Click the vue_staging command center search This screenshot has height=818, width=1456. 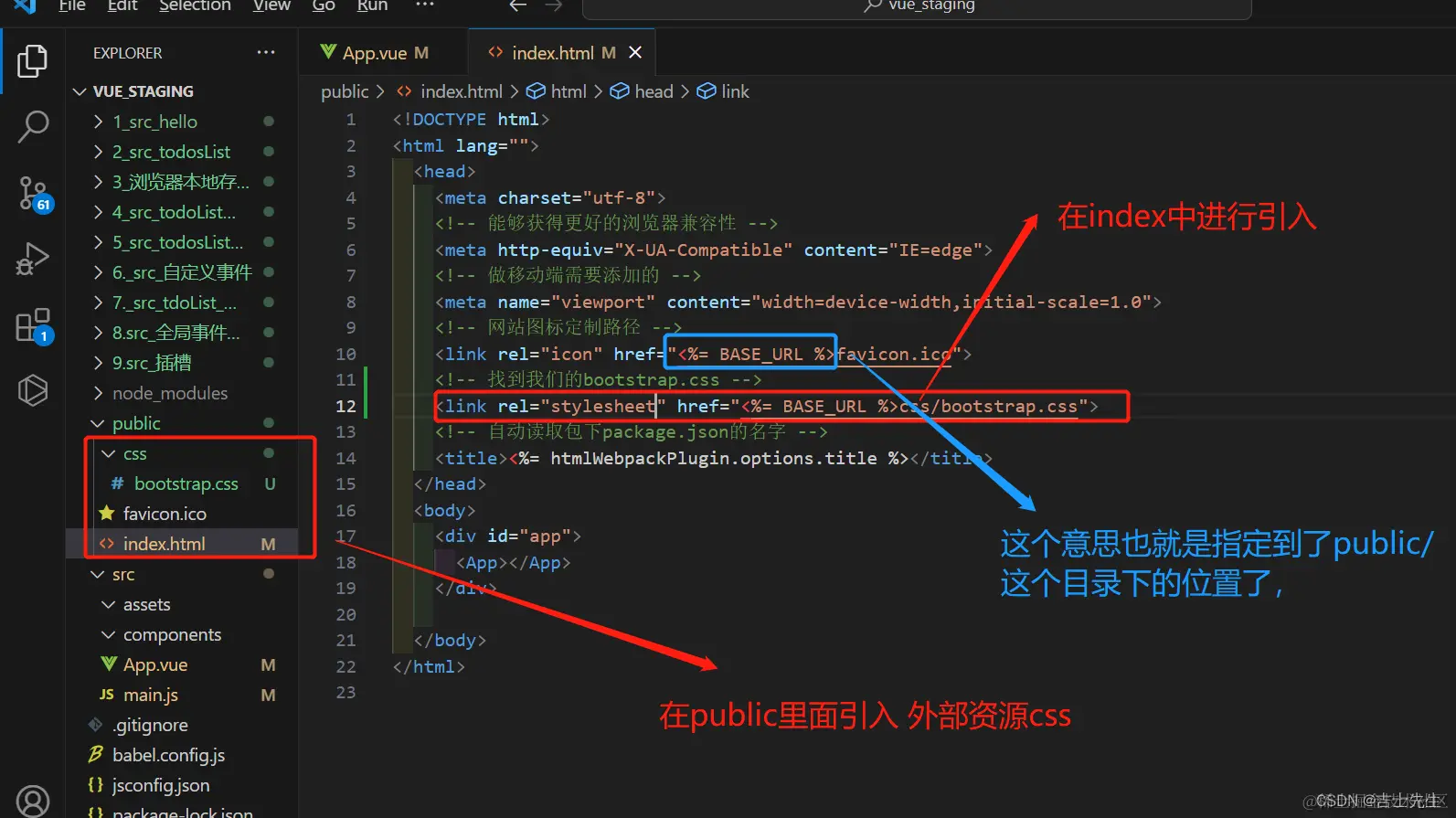(x=917, y=7)
